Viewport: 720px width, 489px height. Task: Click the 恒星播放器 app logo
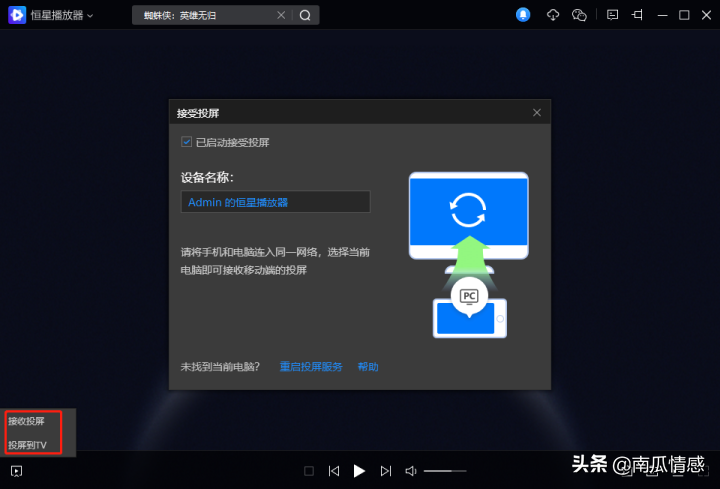pyautogui.click(x=17, y=15)
